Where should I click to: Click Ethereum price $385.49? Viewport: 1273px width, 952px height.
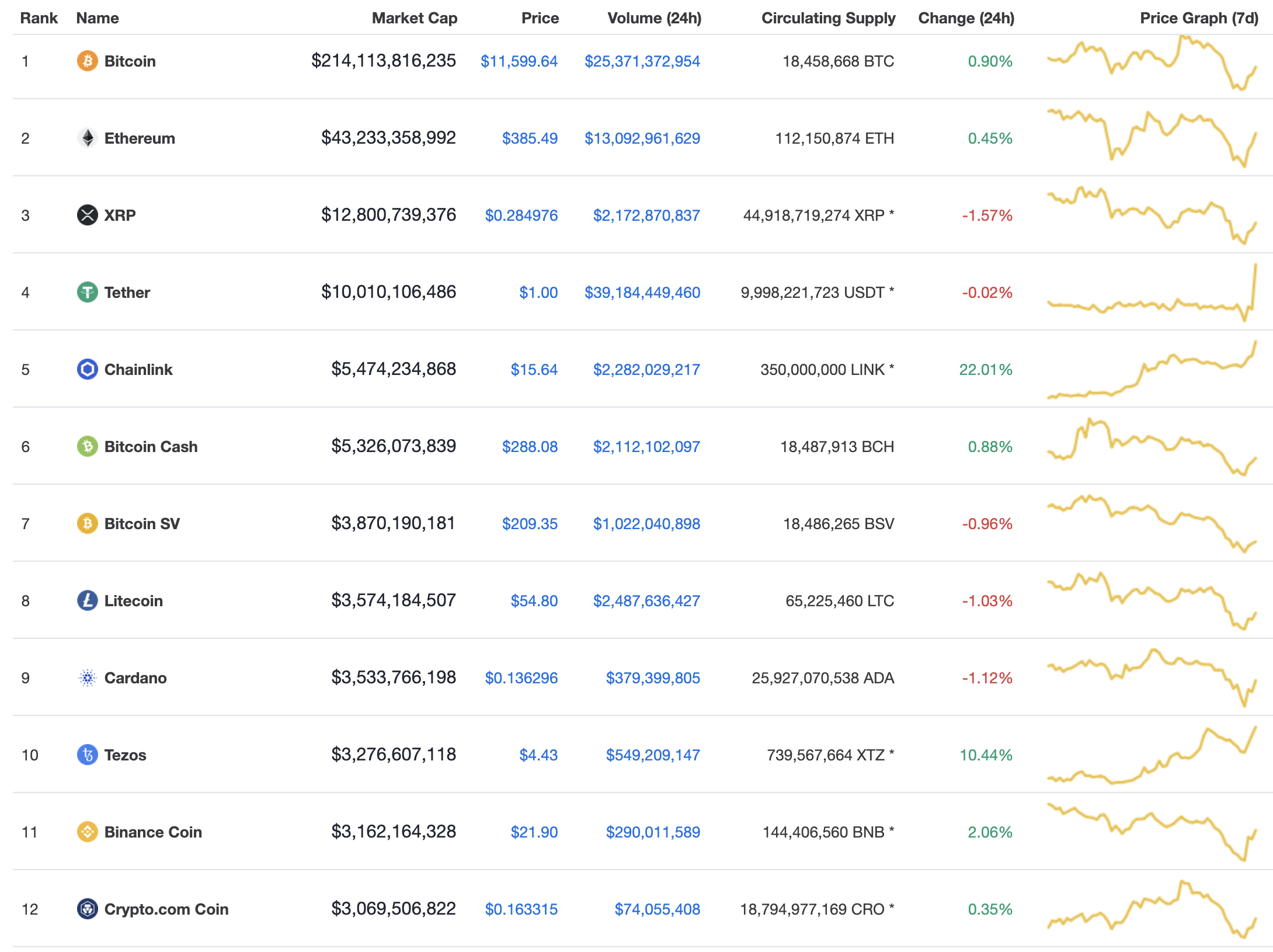(x=530, y=138)
